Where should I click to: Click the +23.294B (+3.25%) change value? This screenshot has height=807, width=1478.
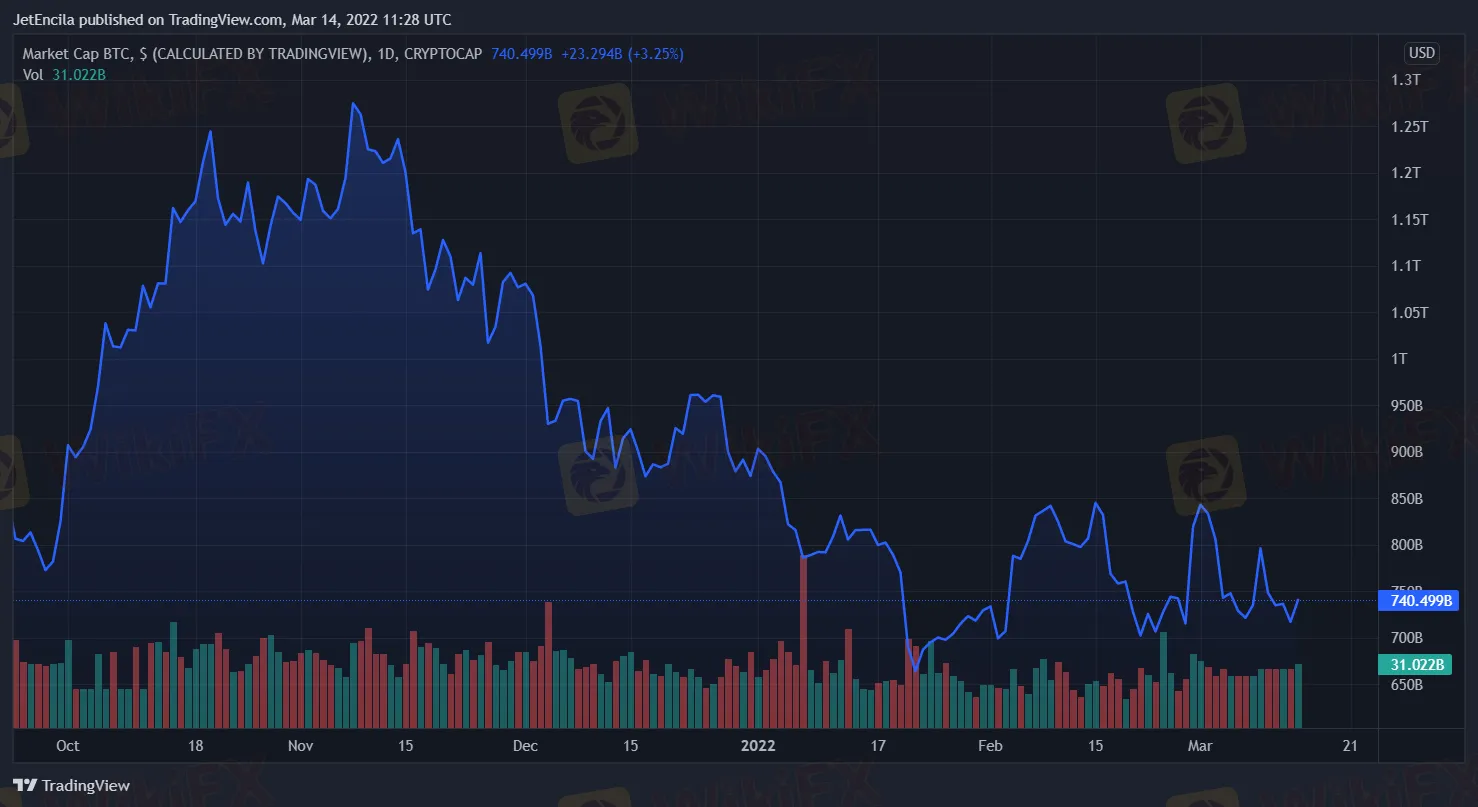621,54
